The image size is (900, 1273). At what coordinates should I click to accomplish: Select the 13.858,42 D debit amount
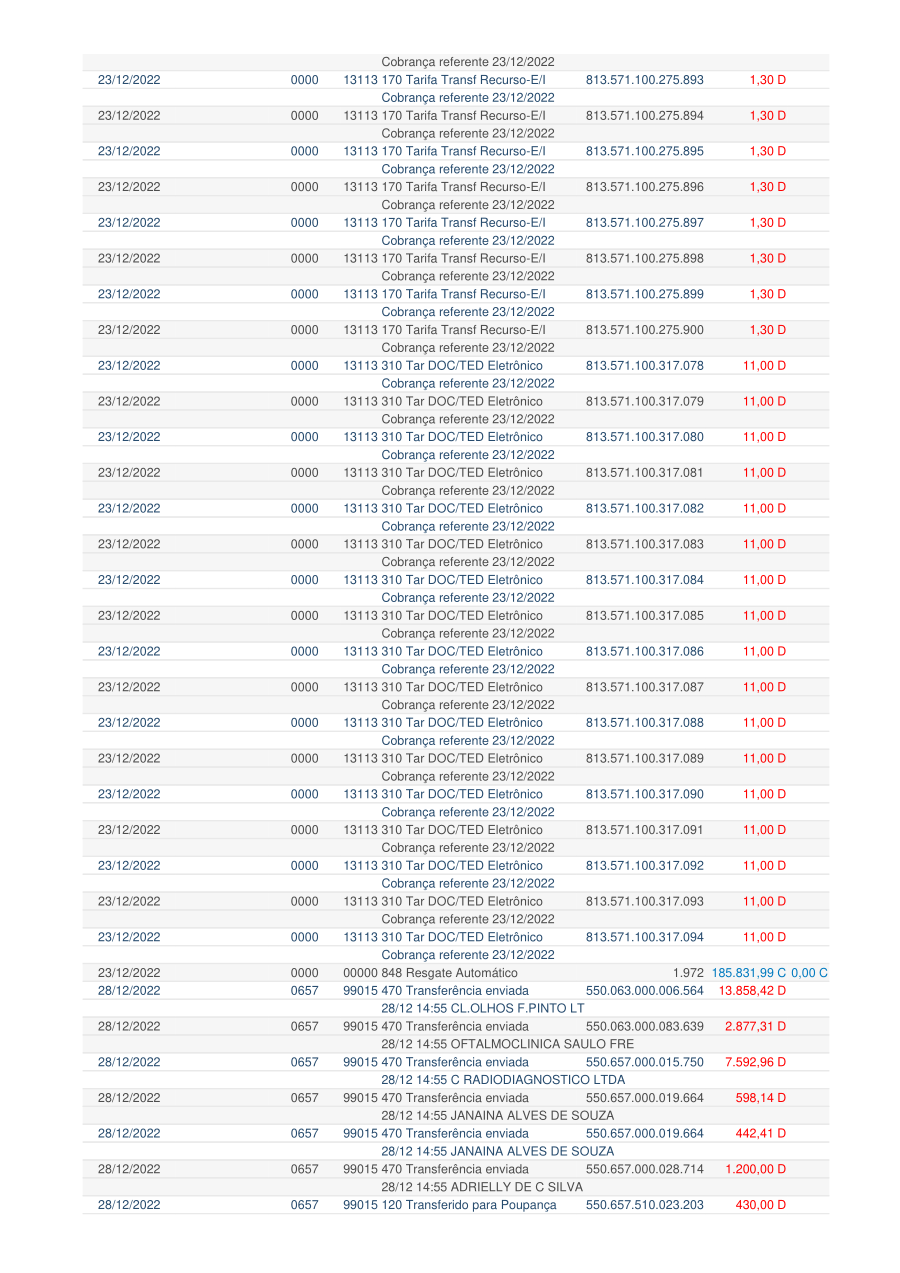coord(752,991)
